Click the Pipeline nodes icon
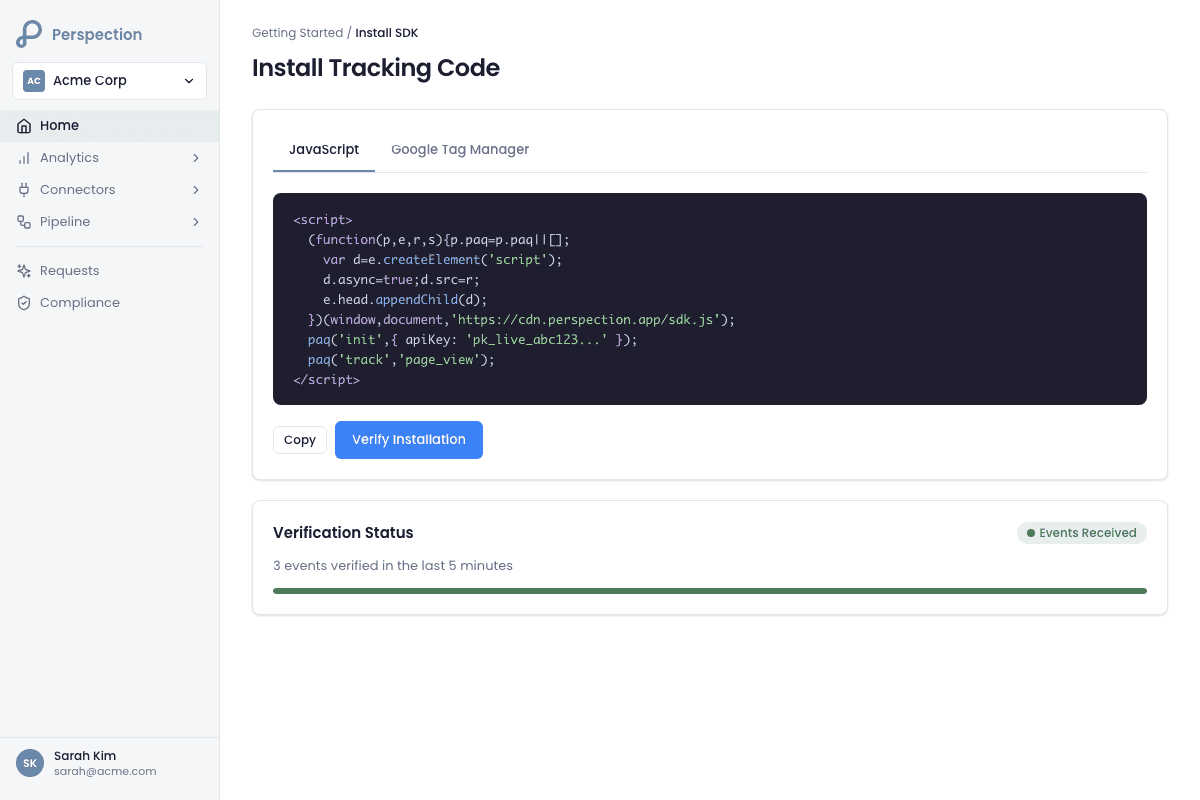This screenshot has width=1200, height=800. coord(24,222)
